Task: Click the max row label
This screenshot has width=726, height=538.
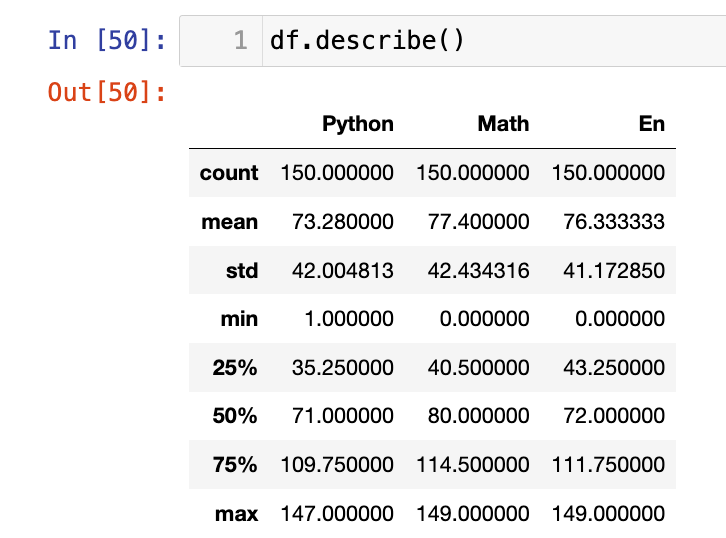Action: [237, 514]
